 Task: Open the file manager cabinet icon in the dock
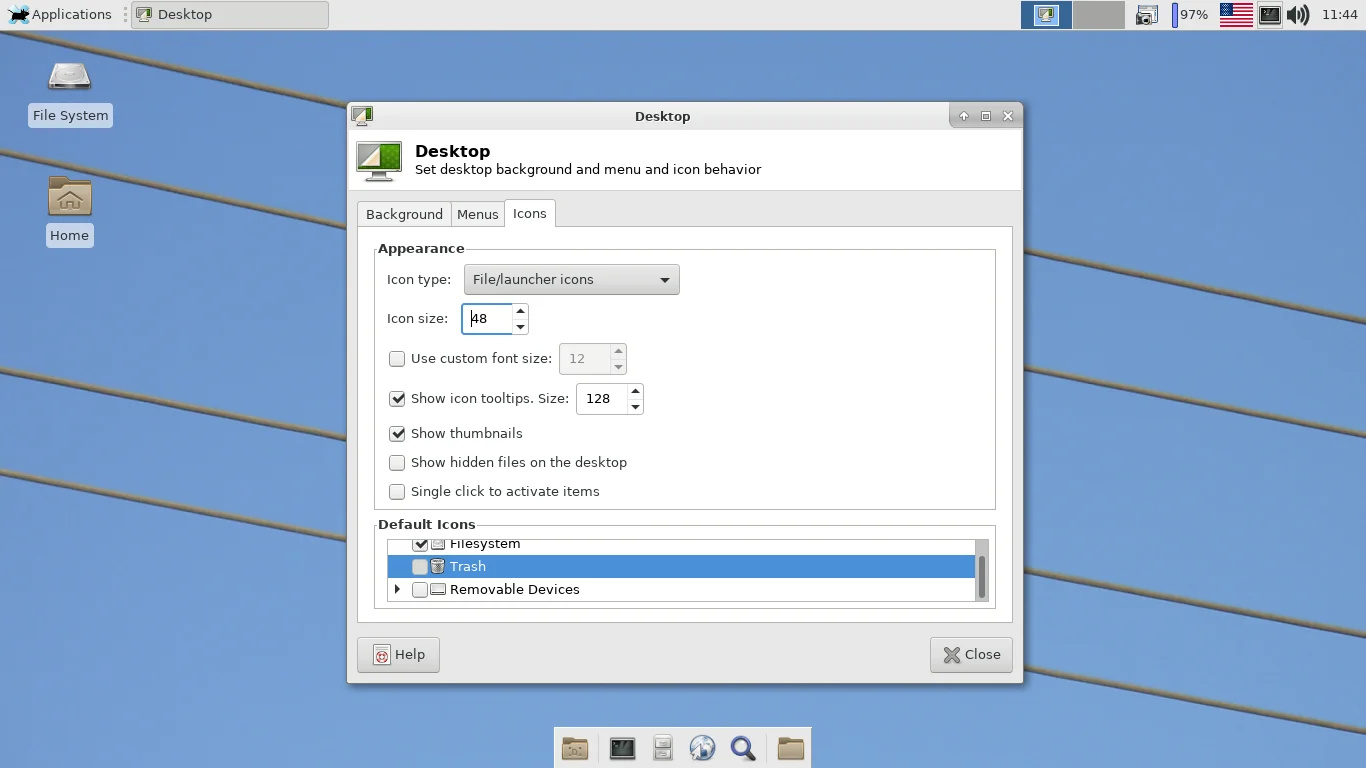663,748
